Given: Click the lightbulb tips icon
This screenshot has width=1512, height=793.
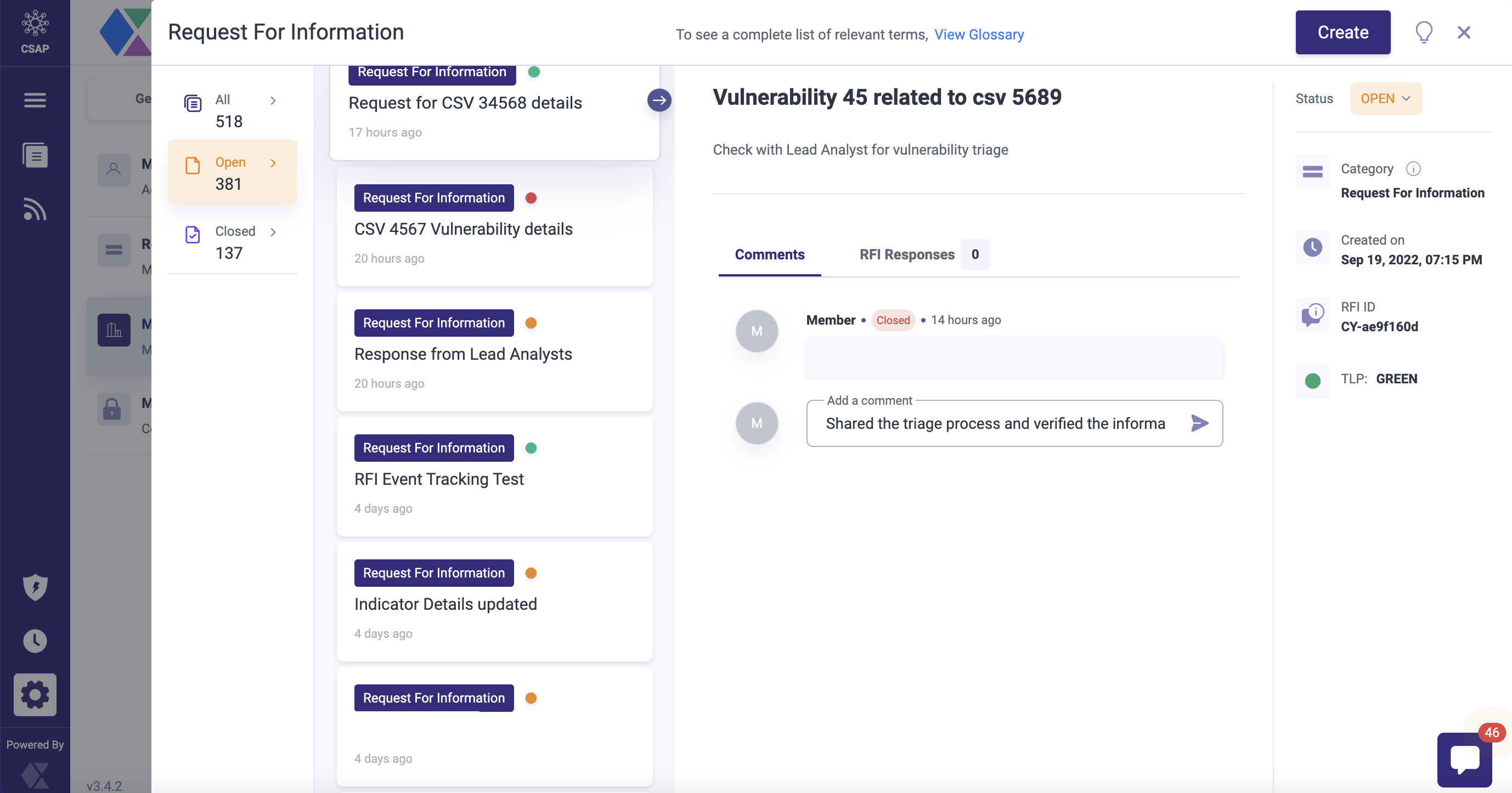Looking at the screenshot, I should (x=1424, y=32).
